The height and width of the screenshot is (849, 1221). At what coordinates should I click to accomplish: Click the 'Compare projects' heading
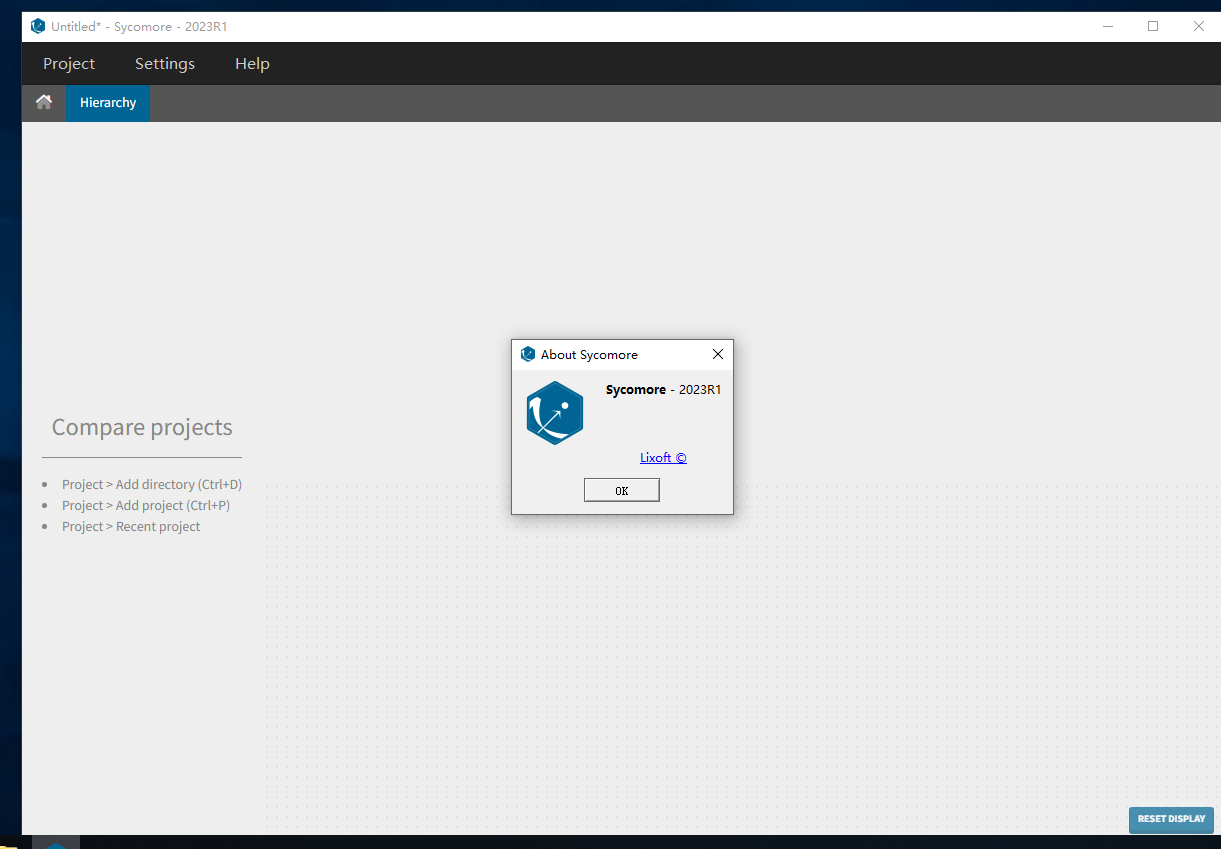(x=142, y=427)
